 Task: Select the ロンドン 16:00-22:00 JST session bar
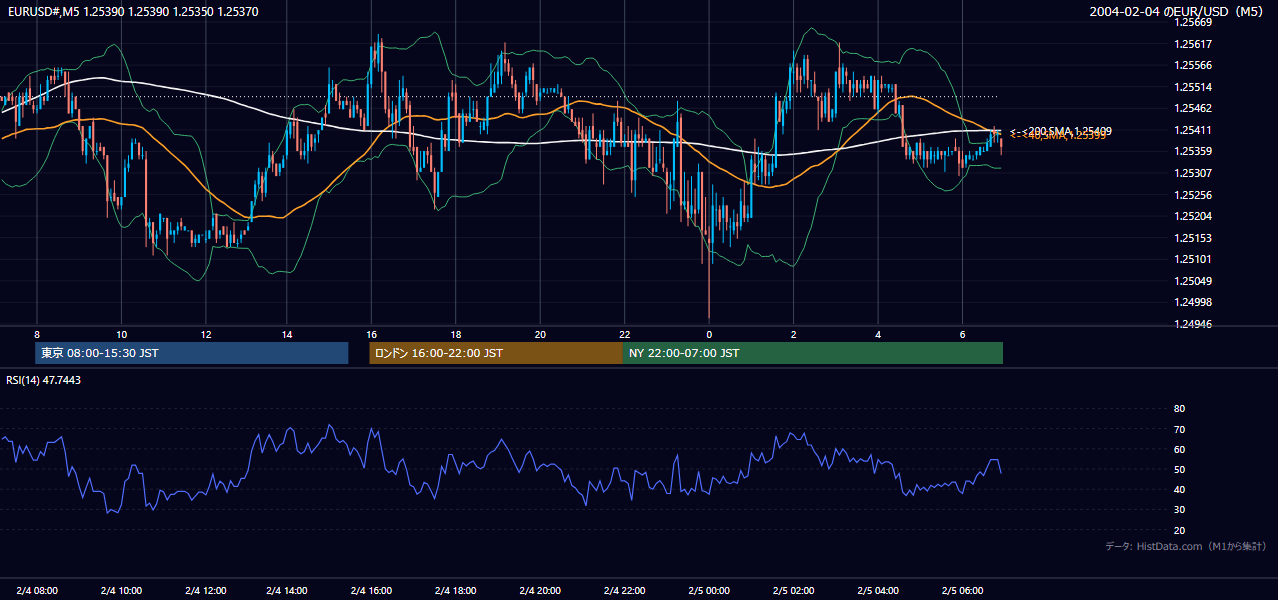pyautogui.click(x=496, y=353)
